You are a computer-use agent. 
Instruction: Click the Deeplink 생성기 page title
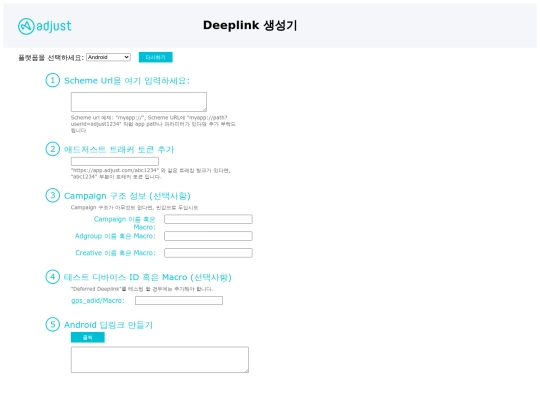(250, 25)
